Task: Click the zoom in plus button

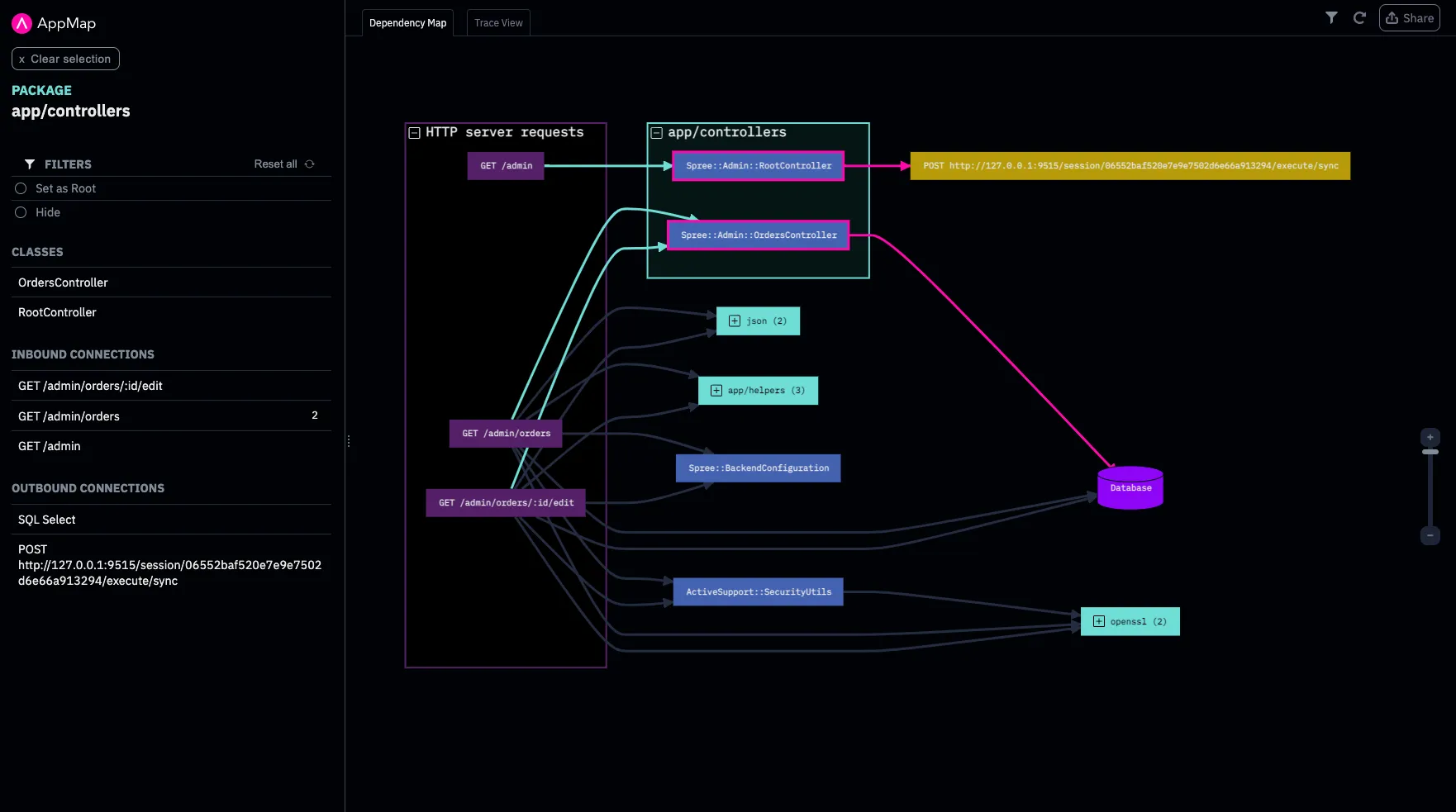Action: point(1430,437)
